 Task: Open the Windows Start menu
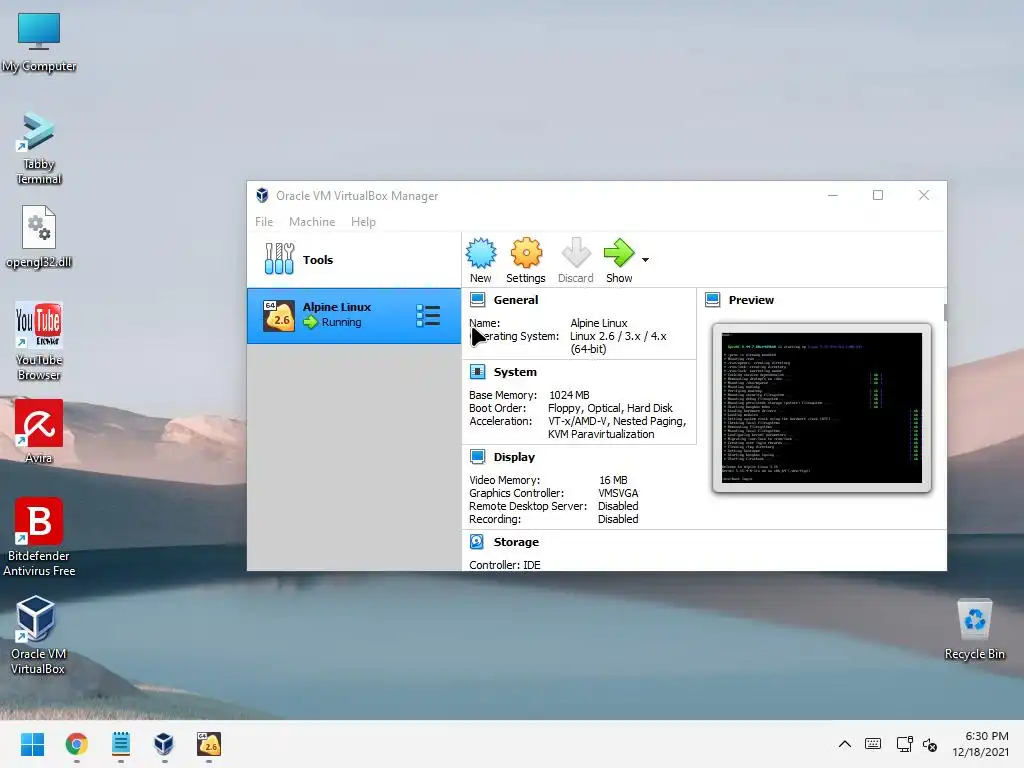[x=32, y=744]
